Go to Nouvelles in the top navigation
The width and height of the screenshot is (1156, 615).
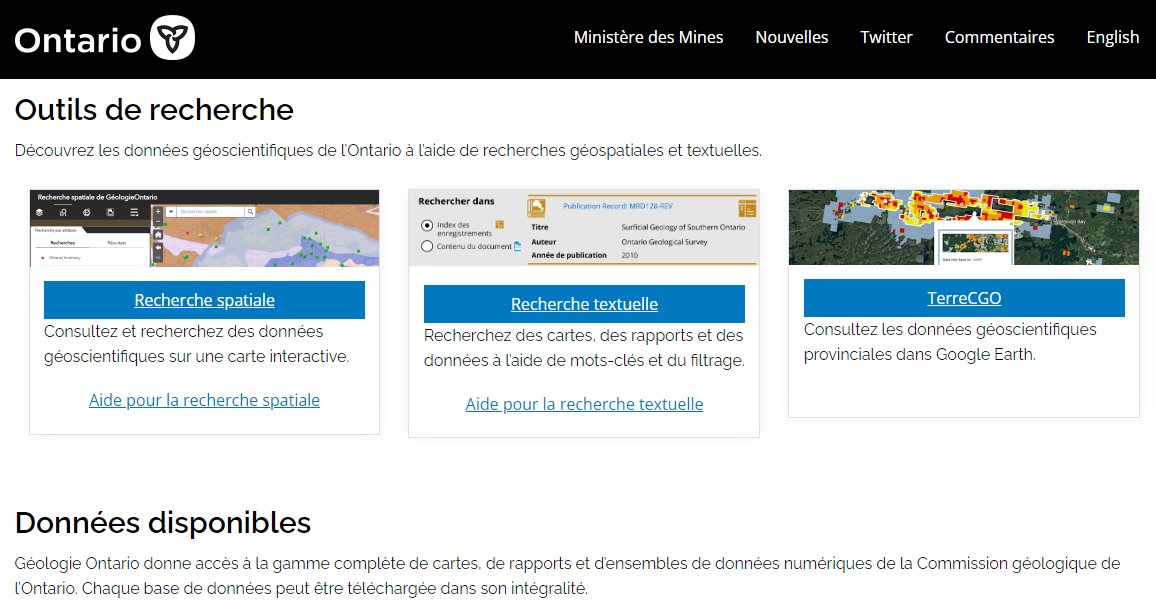[x=791, y=37]
